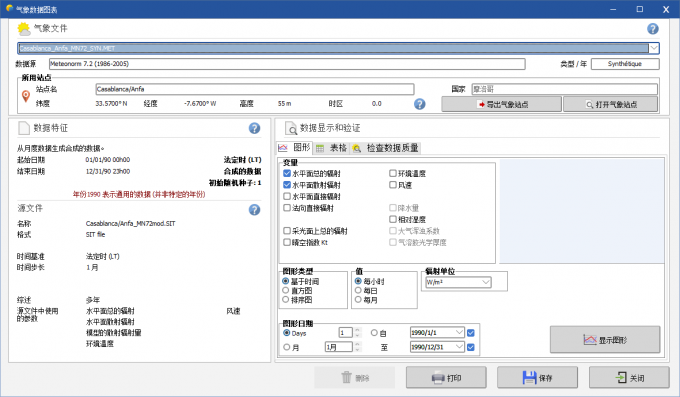
Task: Check 晴空指数 Kt
Action: (x=287, y=243)
